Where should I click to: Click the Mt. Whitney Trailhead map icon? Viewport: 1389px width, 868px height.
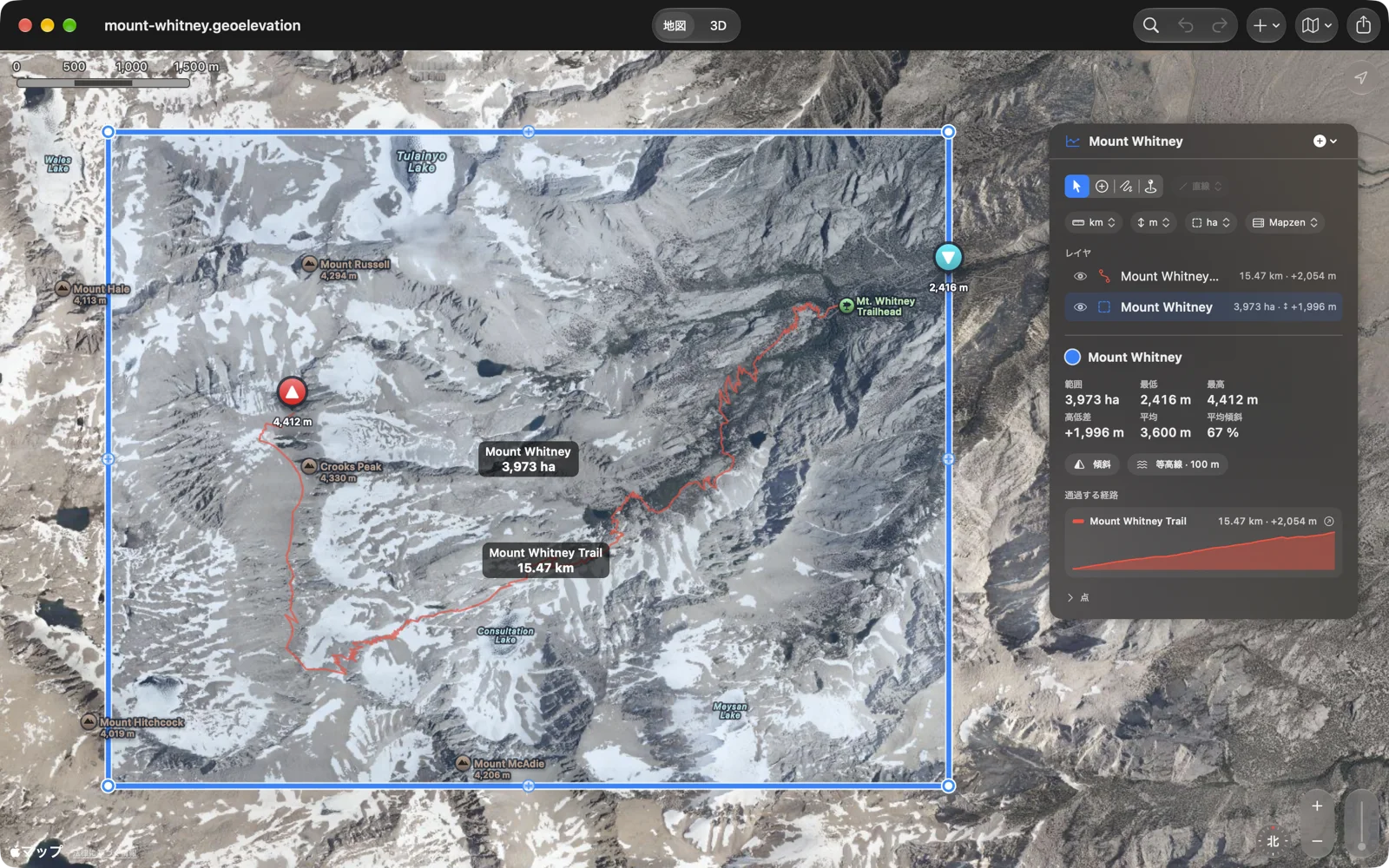[x=846, y=305]
